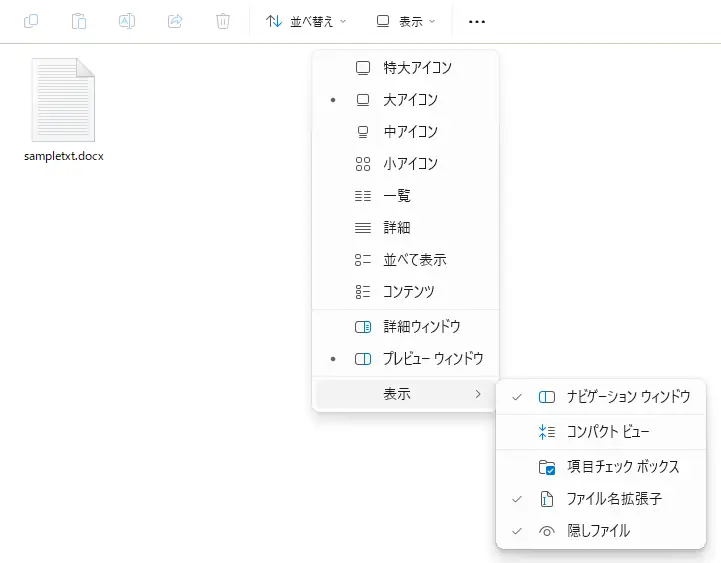
Task: Enable 項目チェック ボックス option
Action: [x=601, y=466]
